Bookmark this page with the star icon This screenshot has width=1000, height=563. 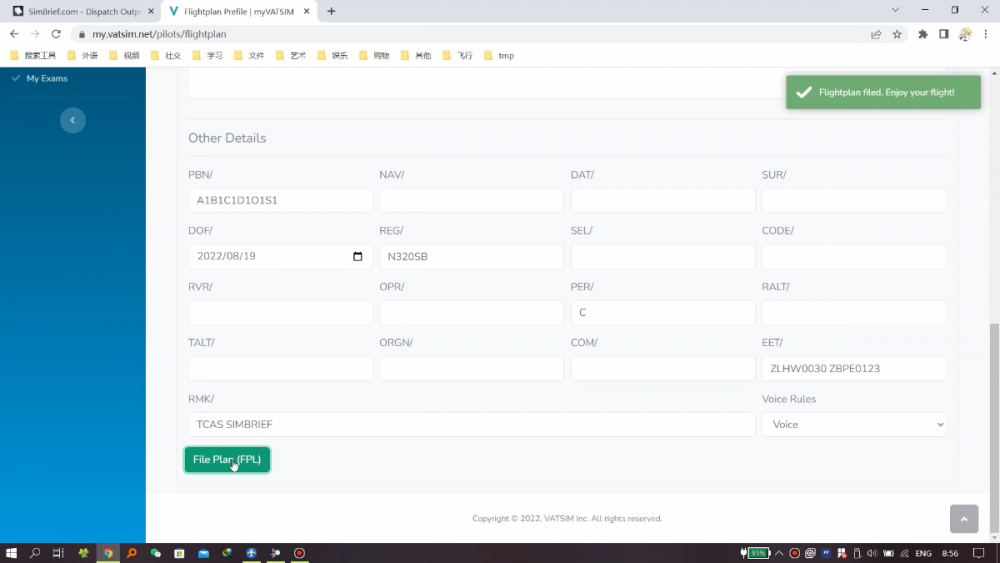coord(897,34)
